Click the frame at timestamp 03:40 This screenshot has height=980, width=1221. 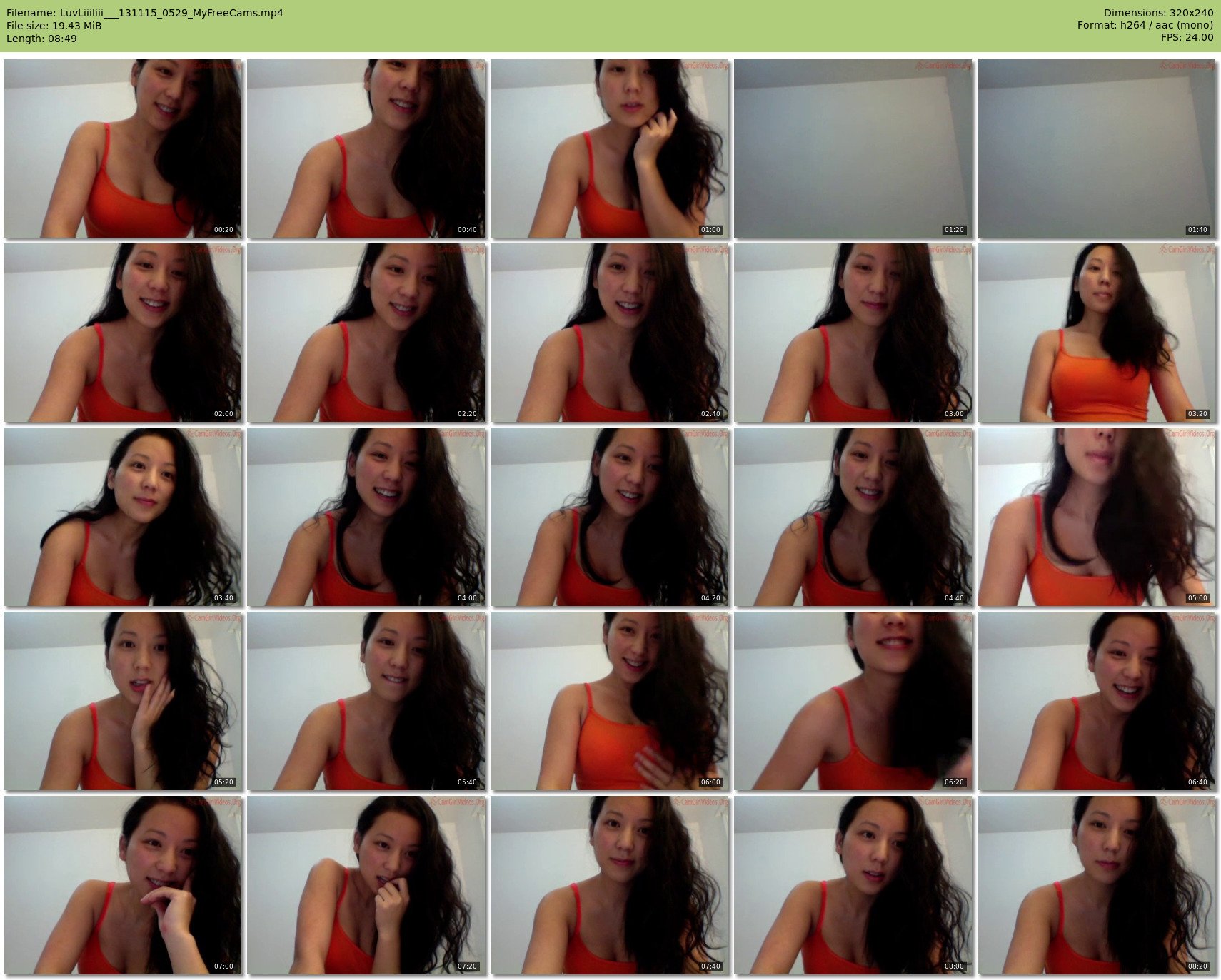pyautogui.click(x=123, y=517)
